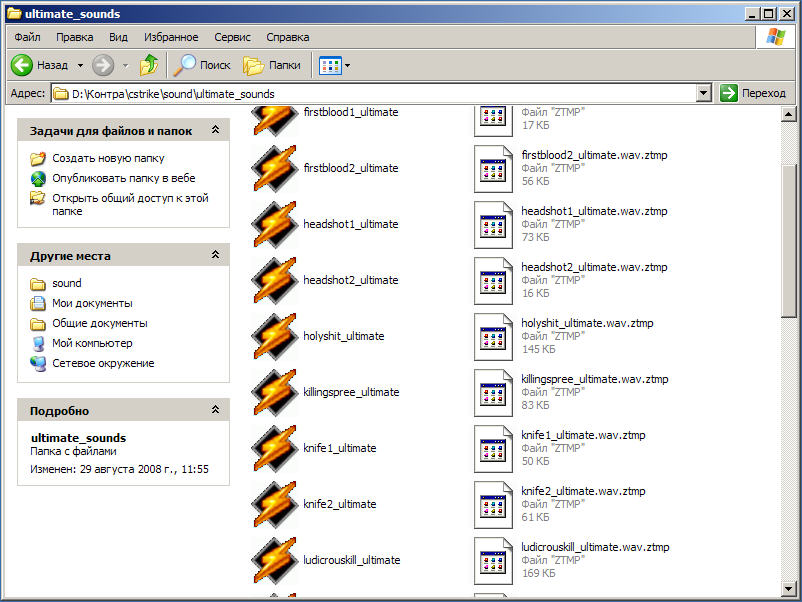The width and height of the screenshot is (802, 602).
Task: Click the folder icon in the title bar
Action: pyautogui.click(x=14, y=13)
